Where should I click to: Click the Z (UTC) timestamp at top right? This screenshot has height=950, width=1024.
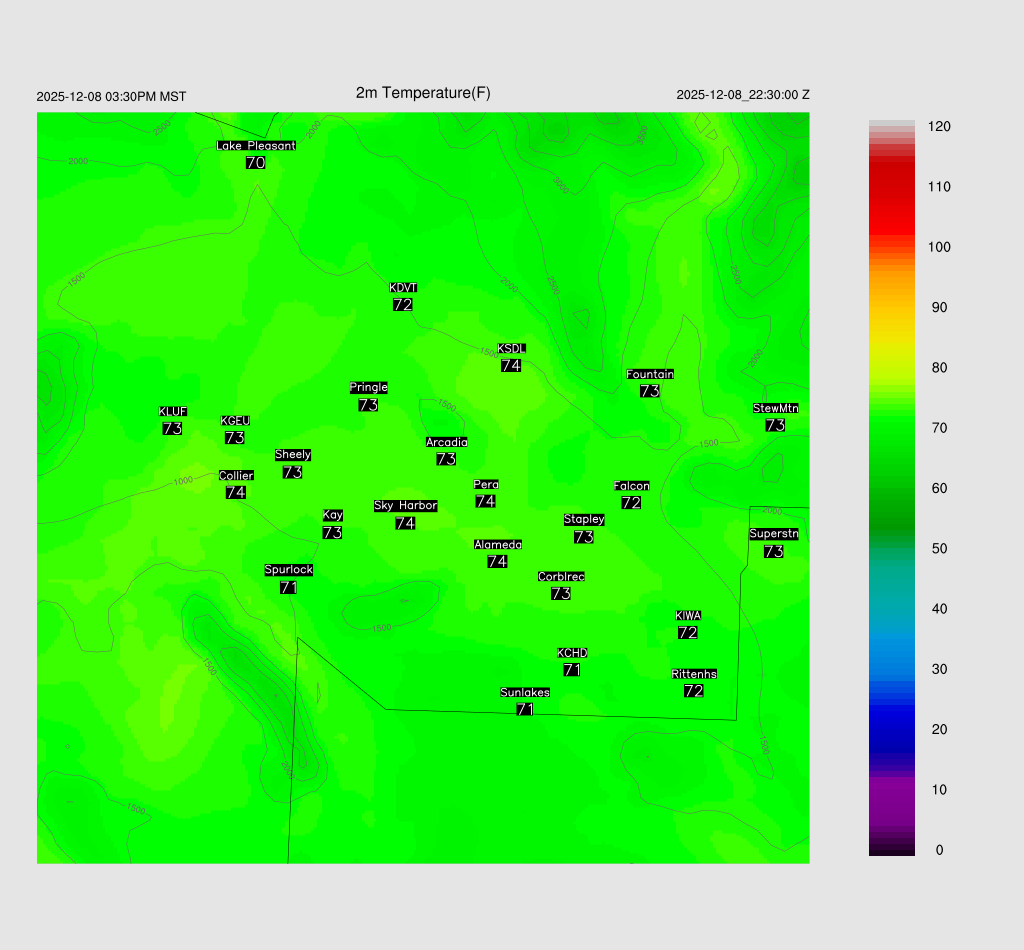(743, 95)
